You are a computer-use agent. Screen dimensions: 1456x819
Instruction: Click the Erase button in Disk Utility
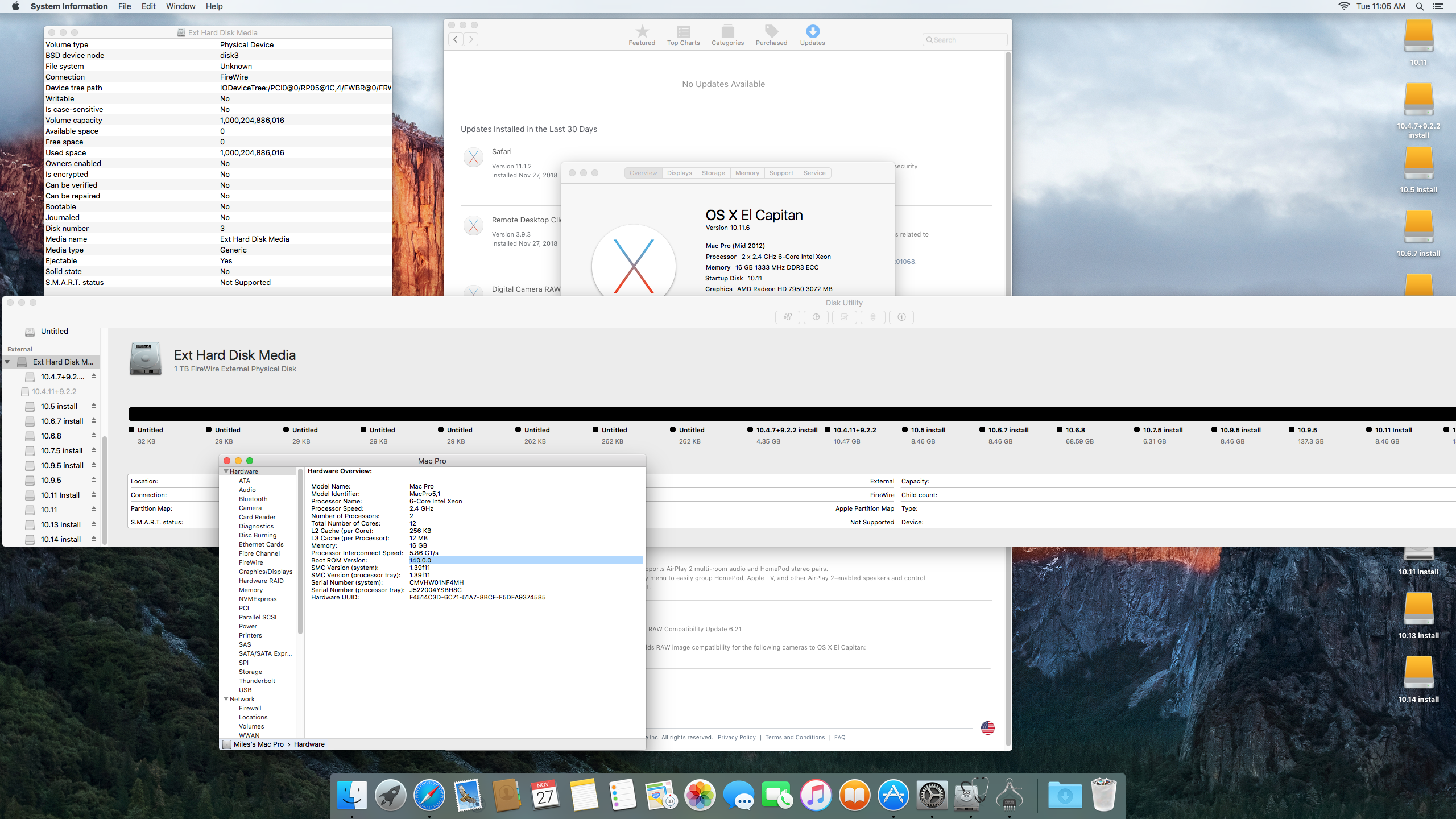point(845,317)
